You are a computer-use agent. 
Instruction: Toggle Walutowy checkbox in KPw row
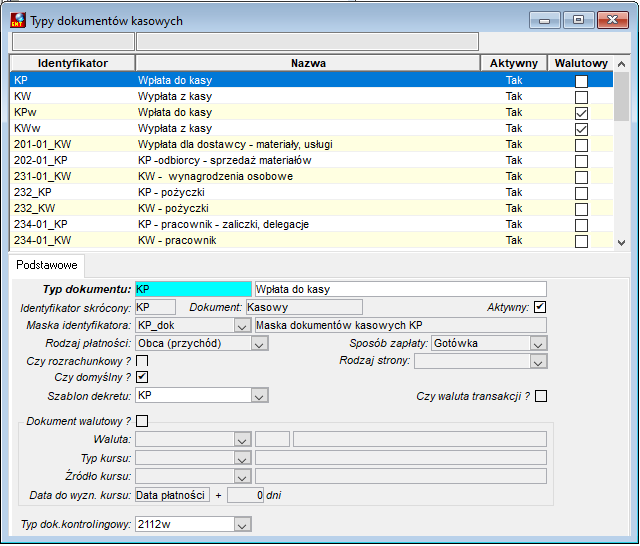coord(581,113)
